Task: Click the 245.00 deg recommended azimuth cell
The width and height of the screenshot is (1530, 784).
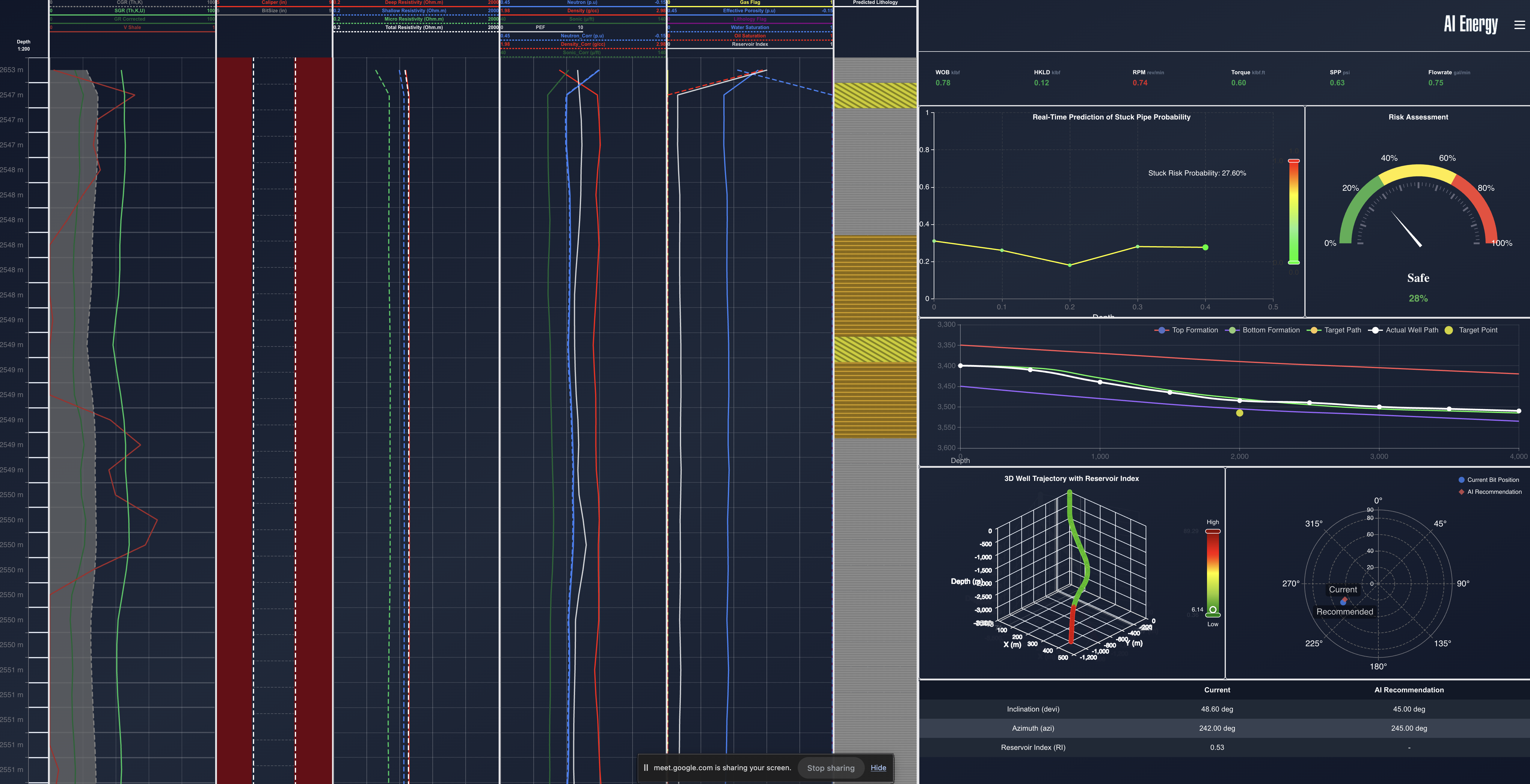Action: coord(1409,728)
